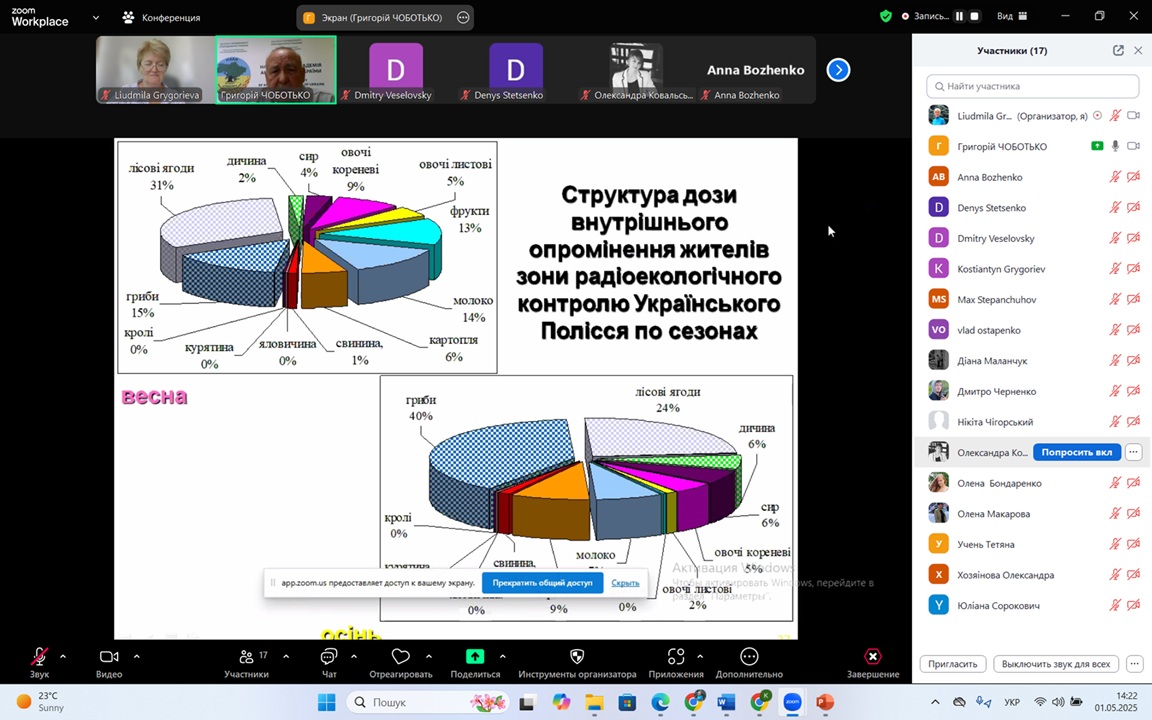Viewport: 1152px width, 720px height.
Task: Expand participants options arrow in toolbar
Action: point(286,656)
